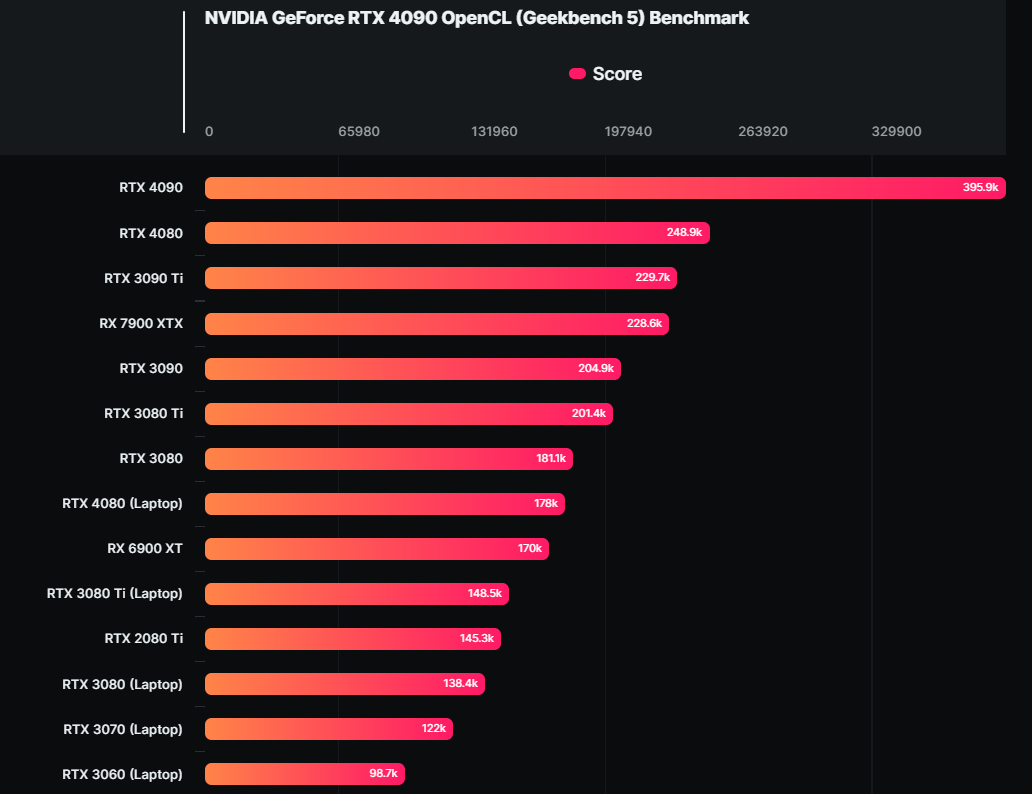Click the RTX 3080 (Laptop) label
Image resolution: width=1032 pixels, height=794 pixels.
[122, 685]
